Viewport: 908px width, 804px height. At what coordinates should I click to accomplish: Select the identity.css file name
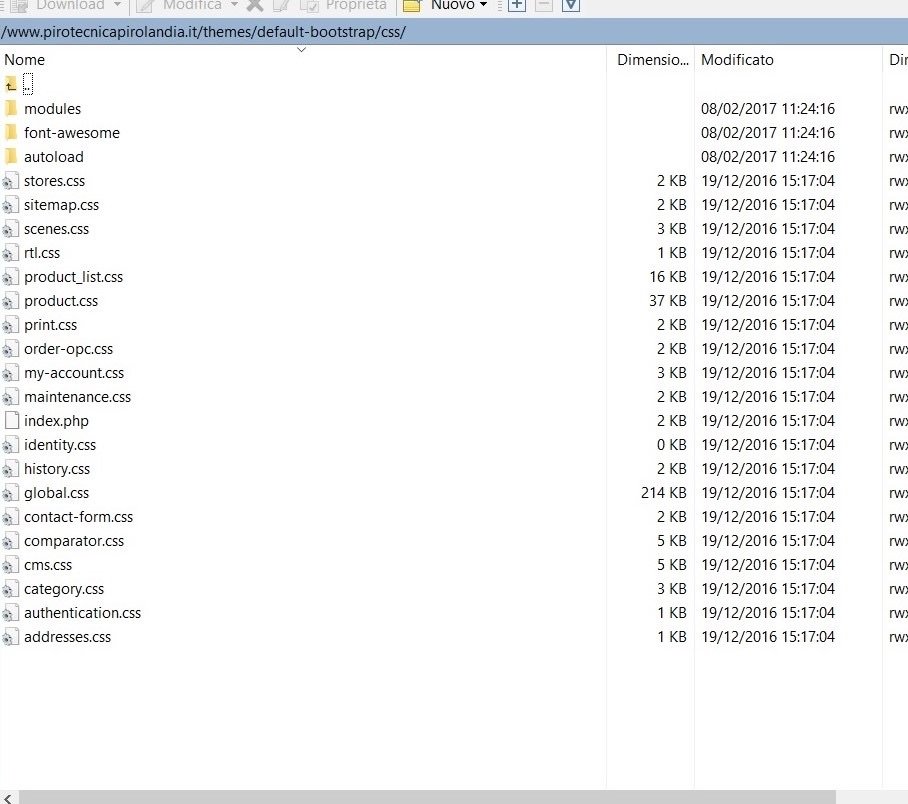pos(60,445)
